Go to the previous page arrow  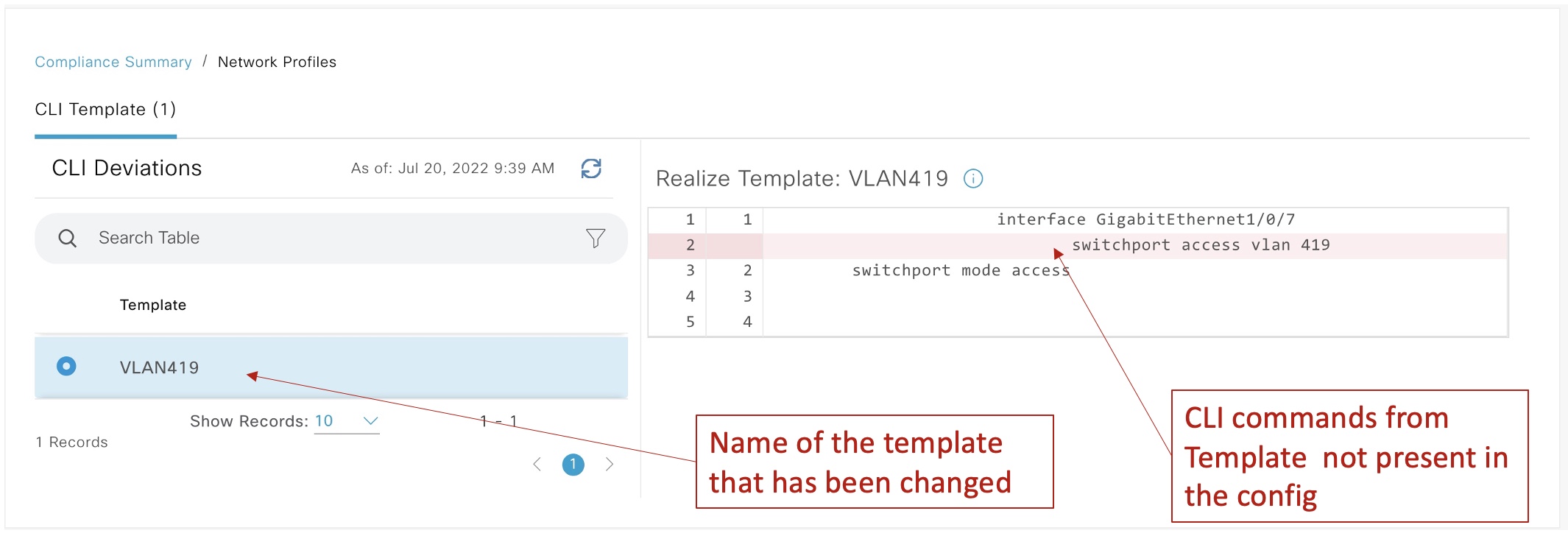pyautogui.click(x=537, y=464)
